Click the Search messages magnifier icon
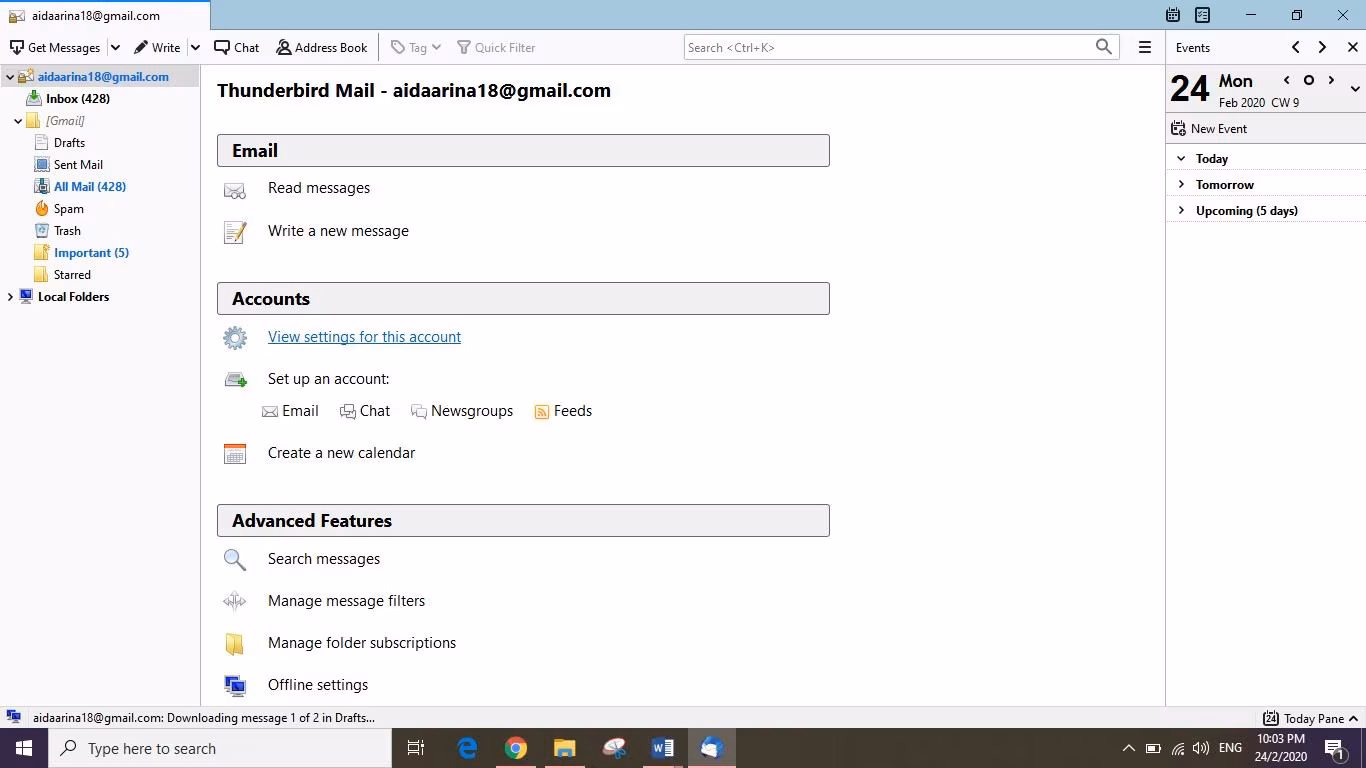The width and height of the screenshot is (1366, 768). [x=235, y=560]
